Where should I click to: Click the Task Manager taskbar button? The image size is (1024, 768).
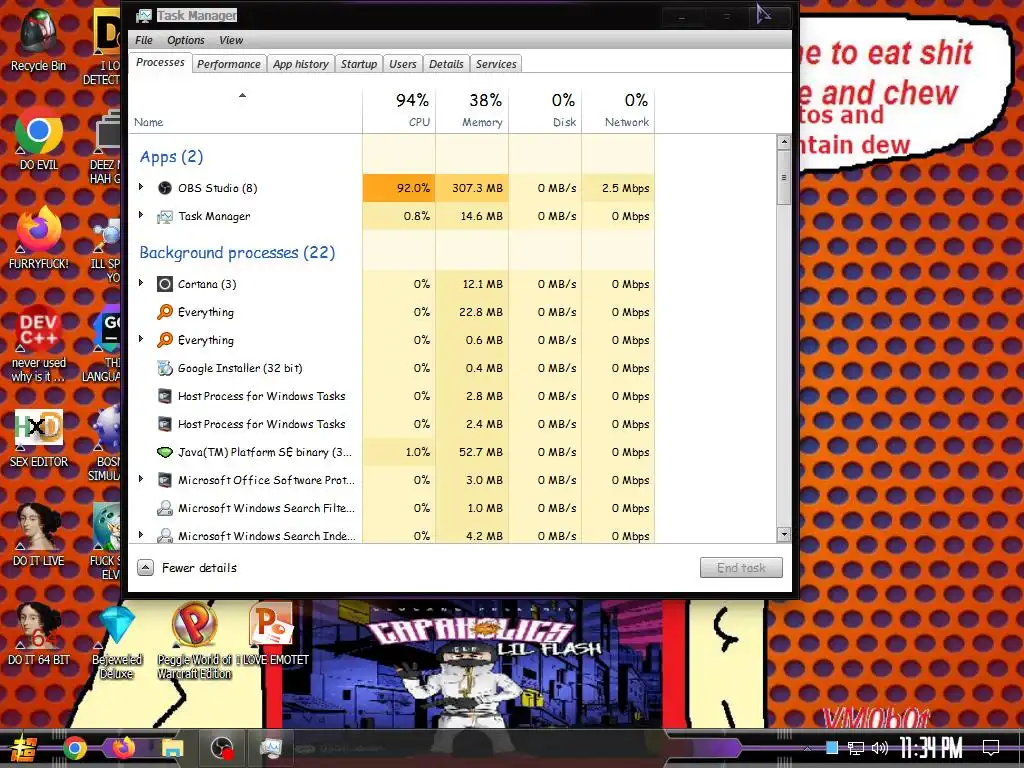point(270,748)
